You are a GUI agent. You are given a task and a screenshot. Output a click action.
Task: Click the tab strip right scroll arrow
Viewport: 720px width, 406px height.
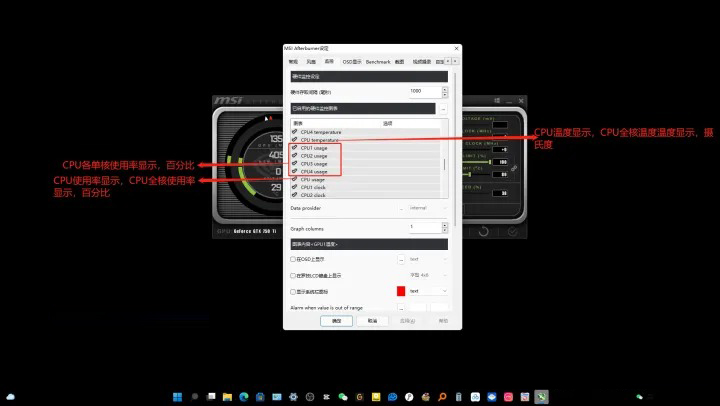455,61
